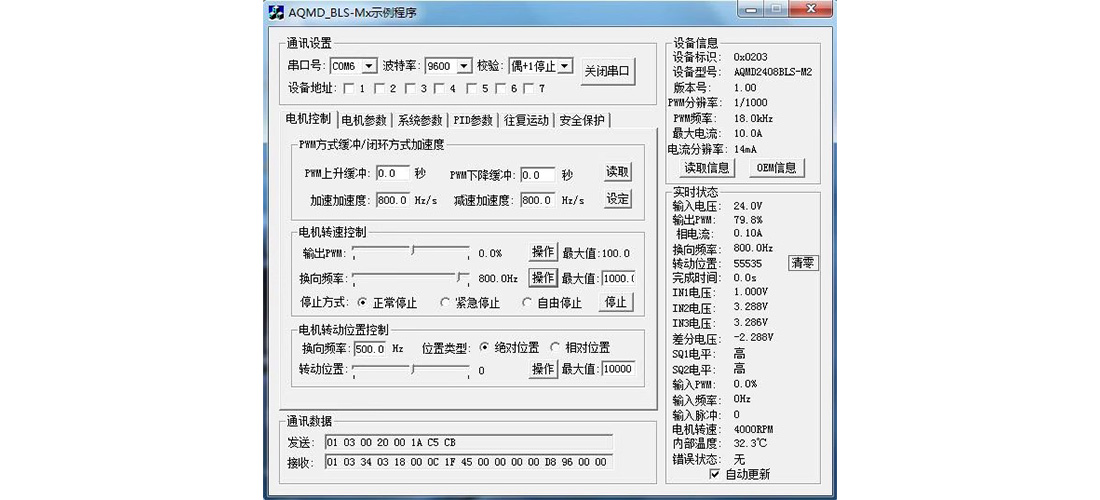Check device address 1 checkbox
Image resolution: width=1100 pixels, height=500 pixels.
pyautogui.click(x=348, y=88)
